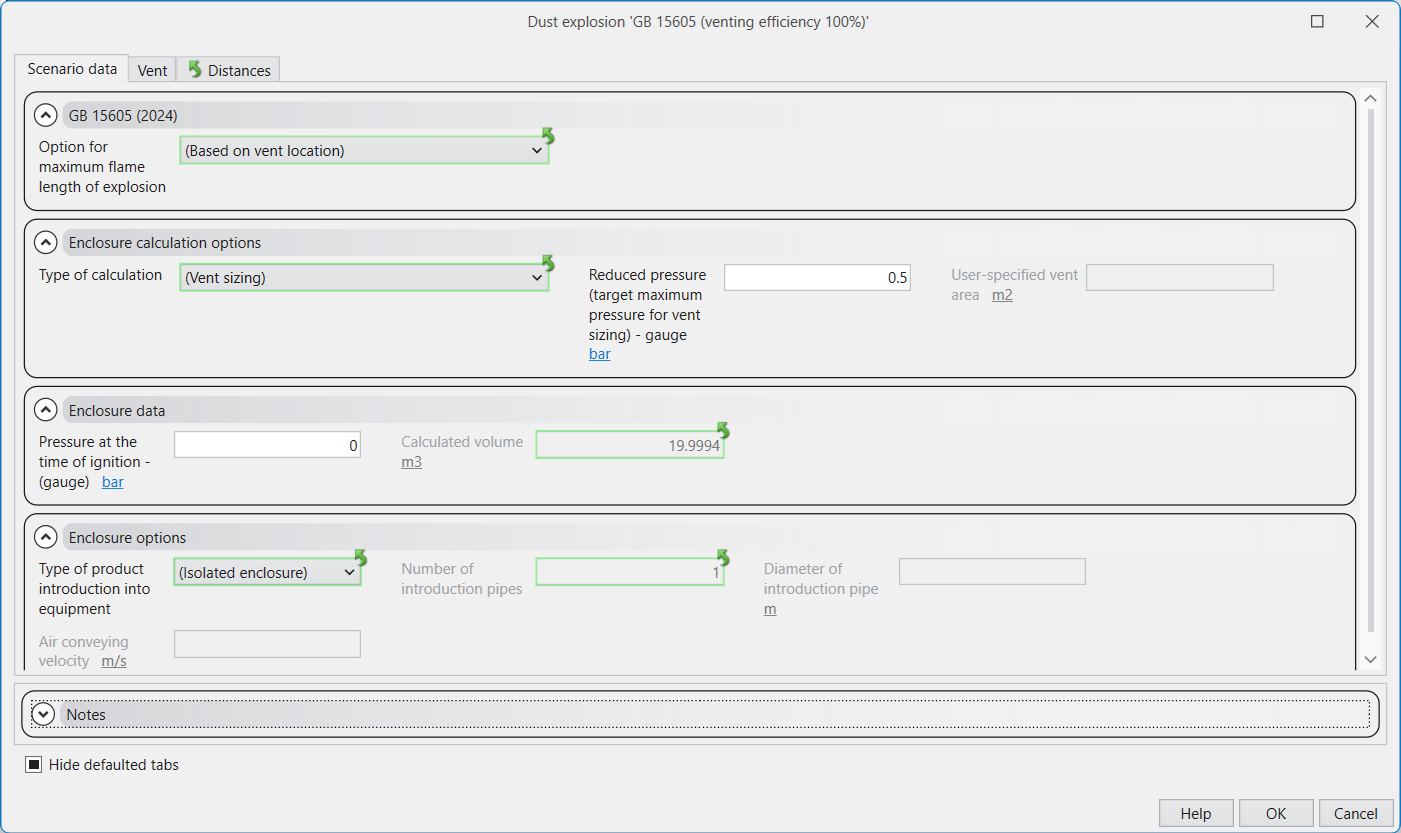Screen dimensions: 1401x833
Task: Click the Number of introduction pipes field
Action: [630, 572]
